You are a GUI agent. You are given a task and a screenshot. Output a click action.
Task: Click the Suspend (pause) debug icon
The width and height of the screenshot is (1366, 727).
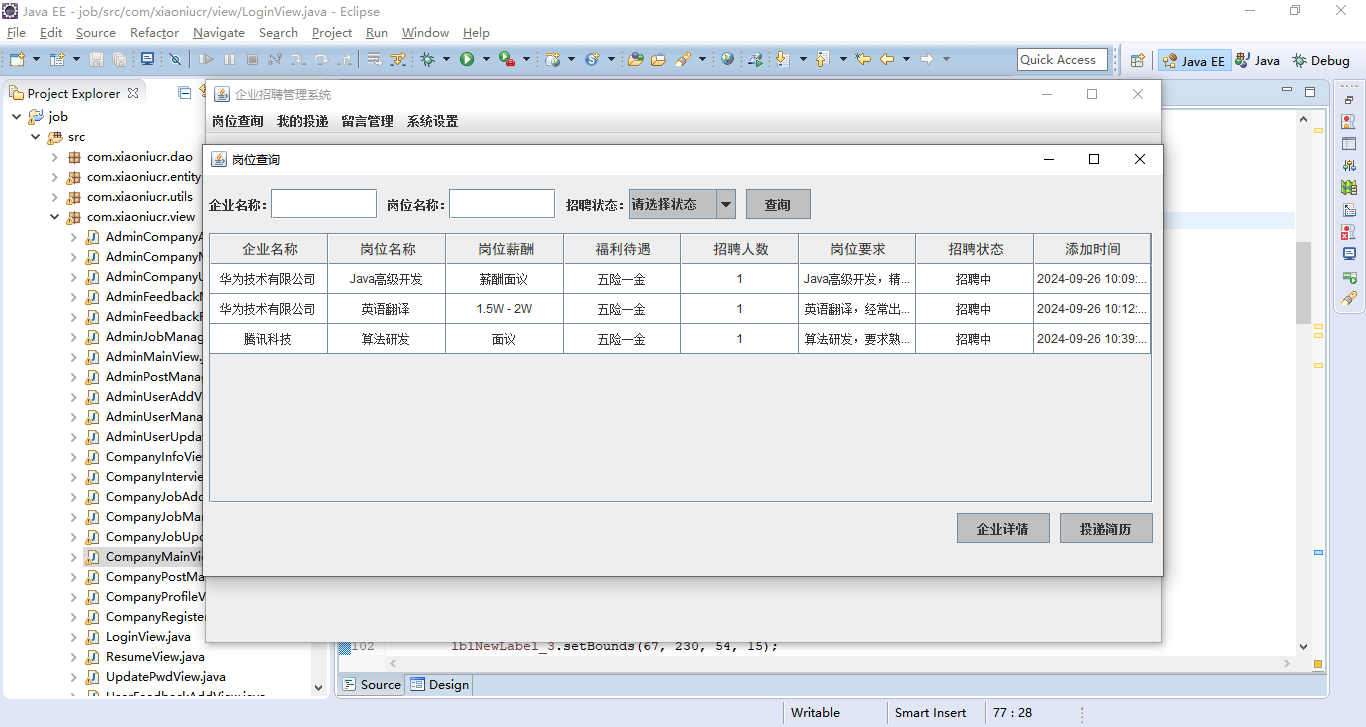pyautogui.click(x=229, y=59)
